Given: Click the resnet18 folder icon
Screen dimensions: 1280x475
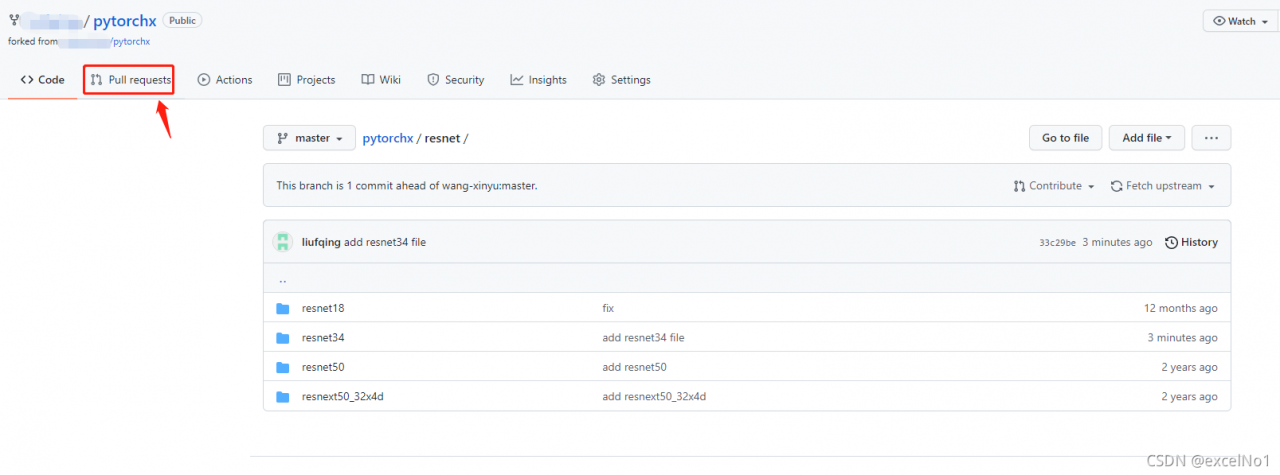Looking at the screenshot, I should click(x=283, y=308).
